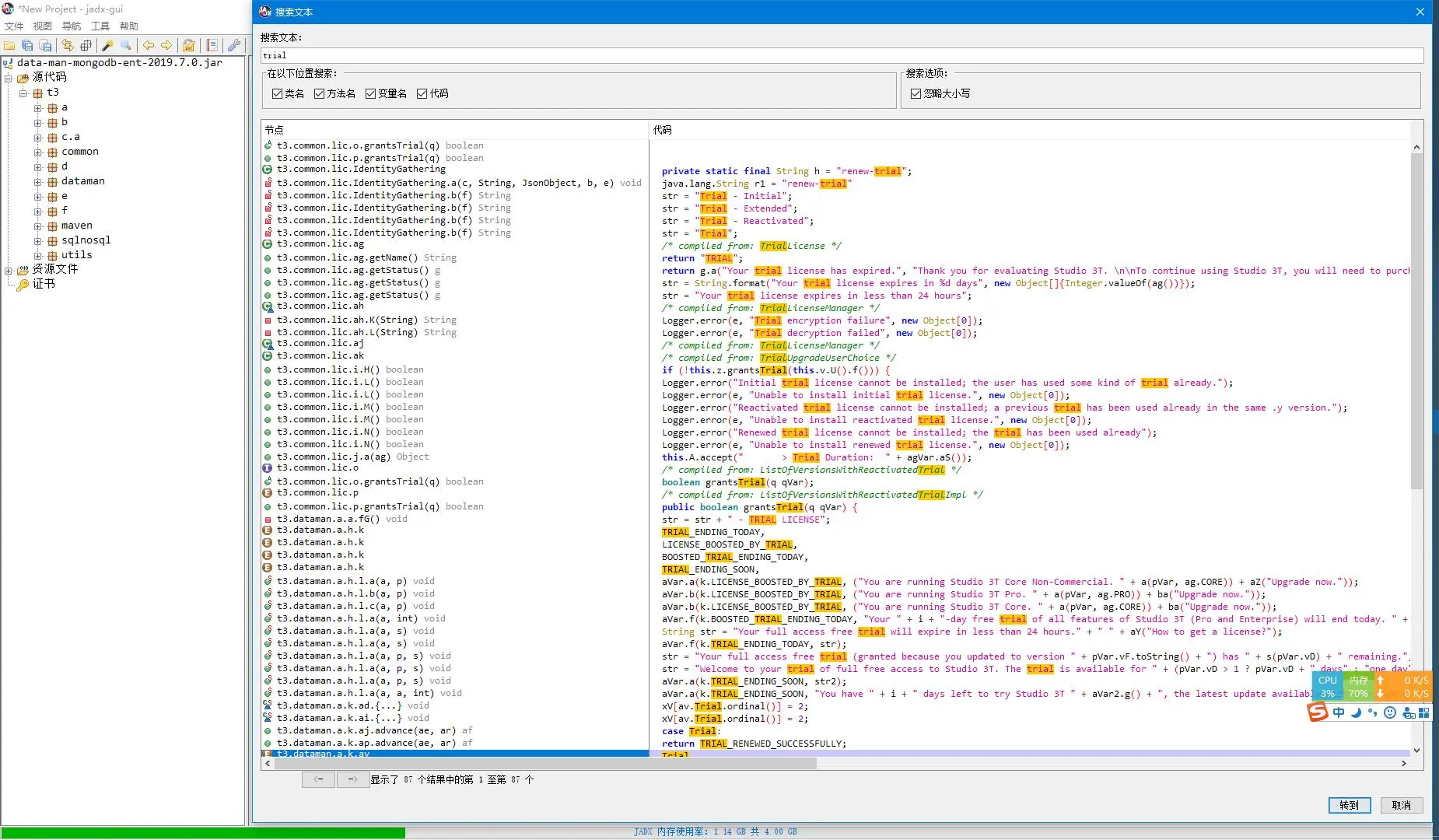This screenshot has height=840, width=1439.
Task: Toggle the 变量名 checkbox
Action: click(x=370, y=93)
